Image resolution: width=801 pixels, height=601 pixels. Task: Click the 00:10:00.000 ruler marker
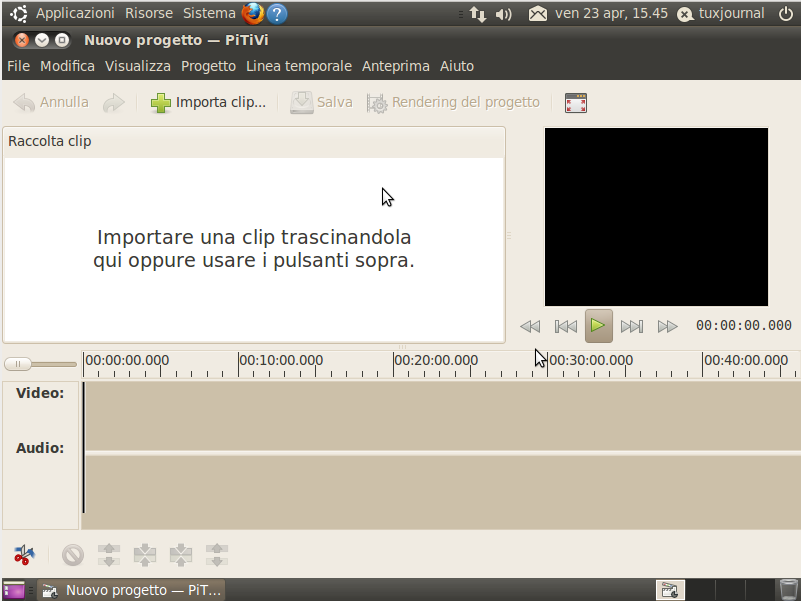[281, 360]
